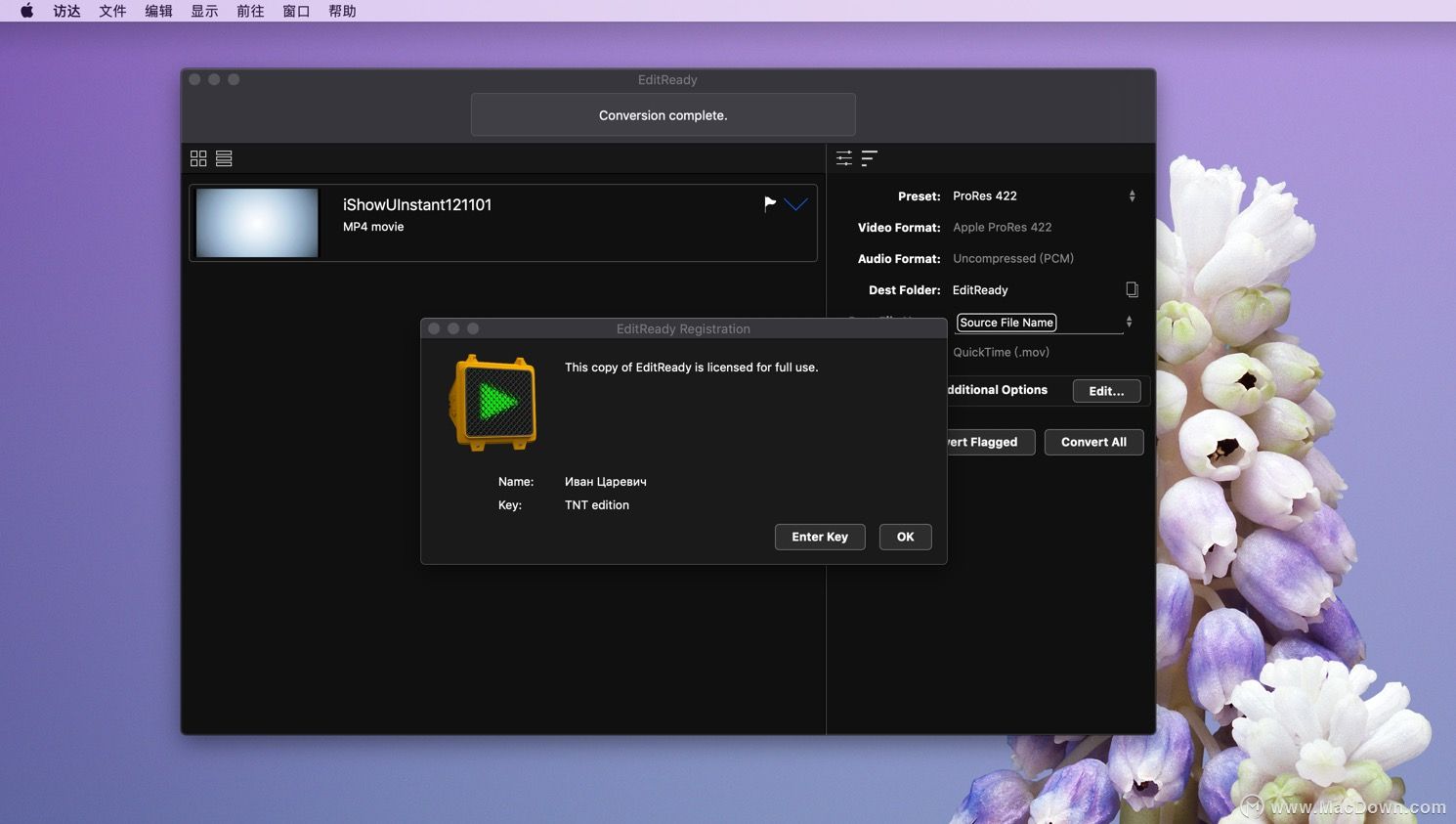This screenshot has width=1456, height=824.
Task: Toggle flag on iShowUInstant121101 clip
Action: pos(770,203)
